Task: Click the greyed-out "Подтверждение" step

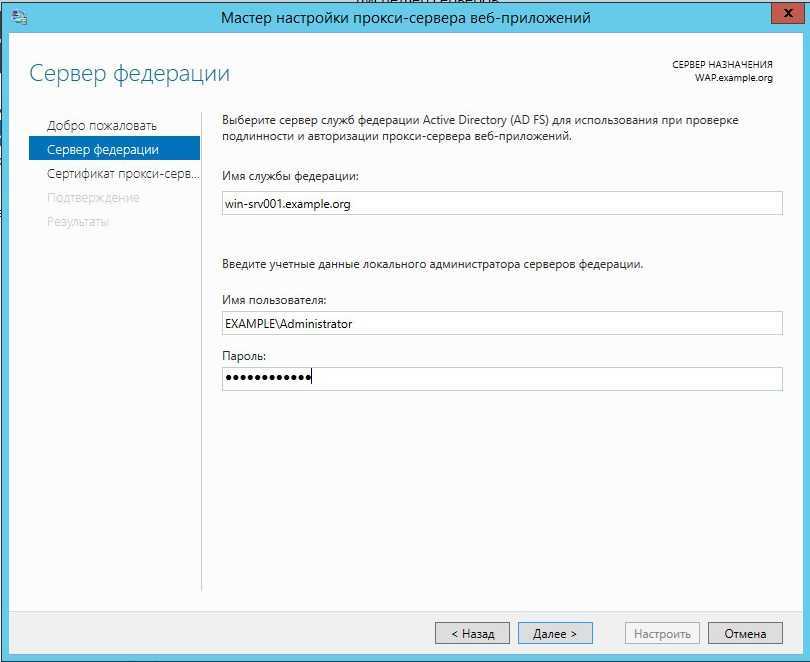Action: click(93, 198)
